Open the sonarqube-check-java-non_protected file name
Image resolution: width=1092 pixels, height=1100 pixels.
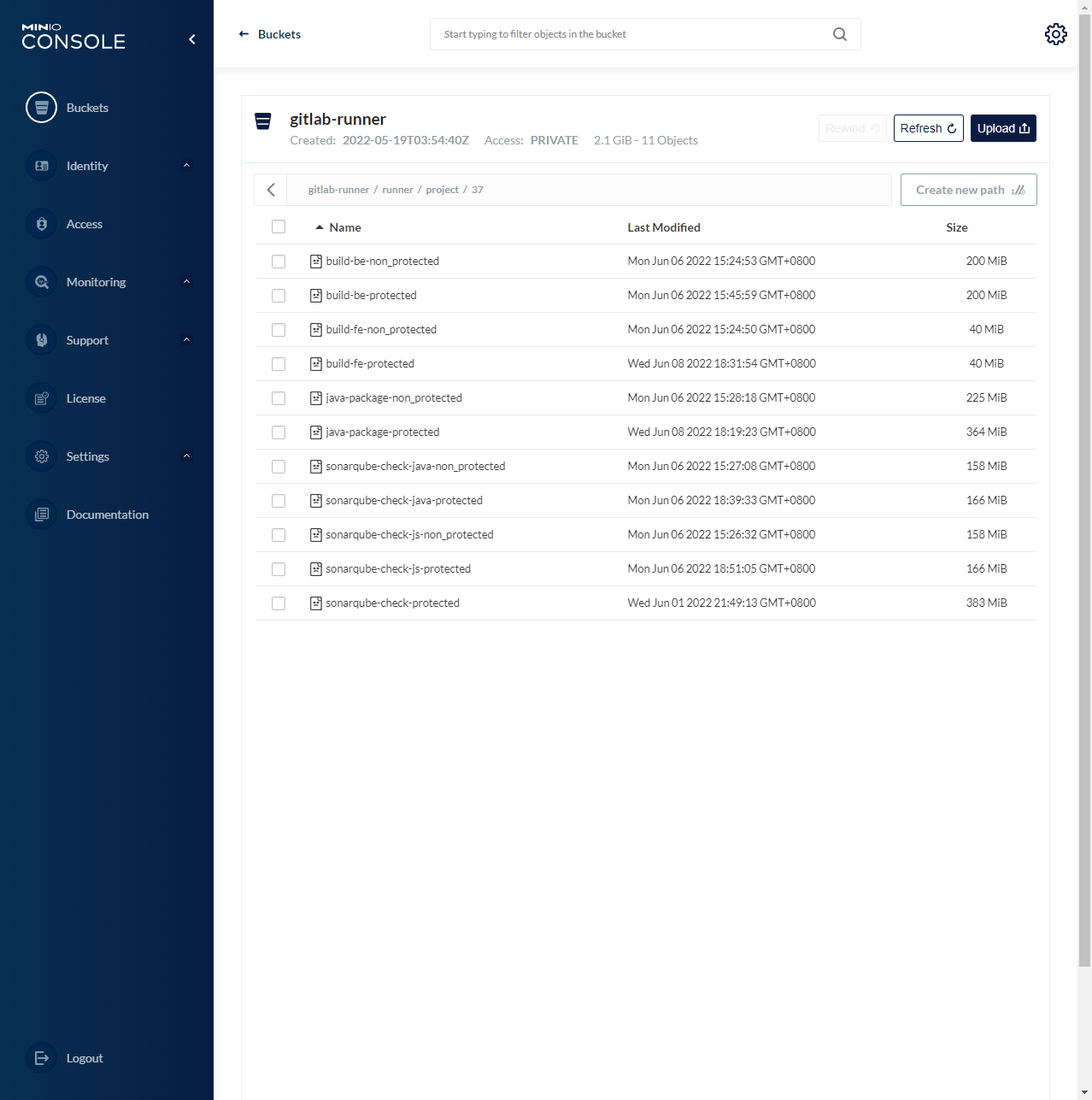(x=415, y=467)
